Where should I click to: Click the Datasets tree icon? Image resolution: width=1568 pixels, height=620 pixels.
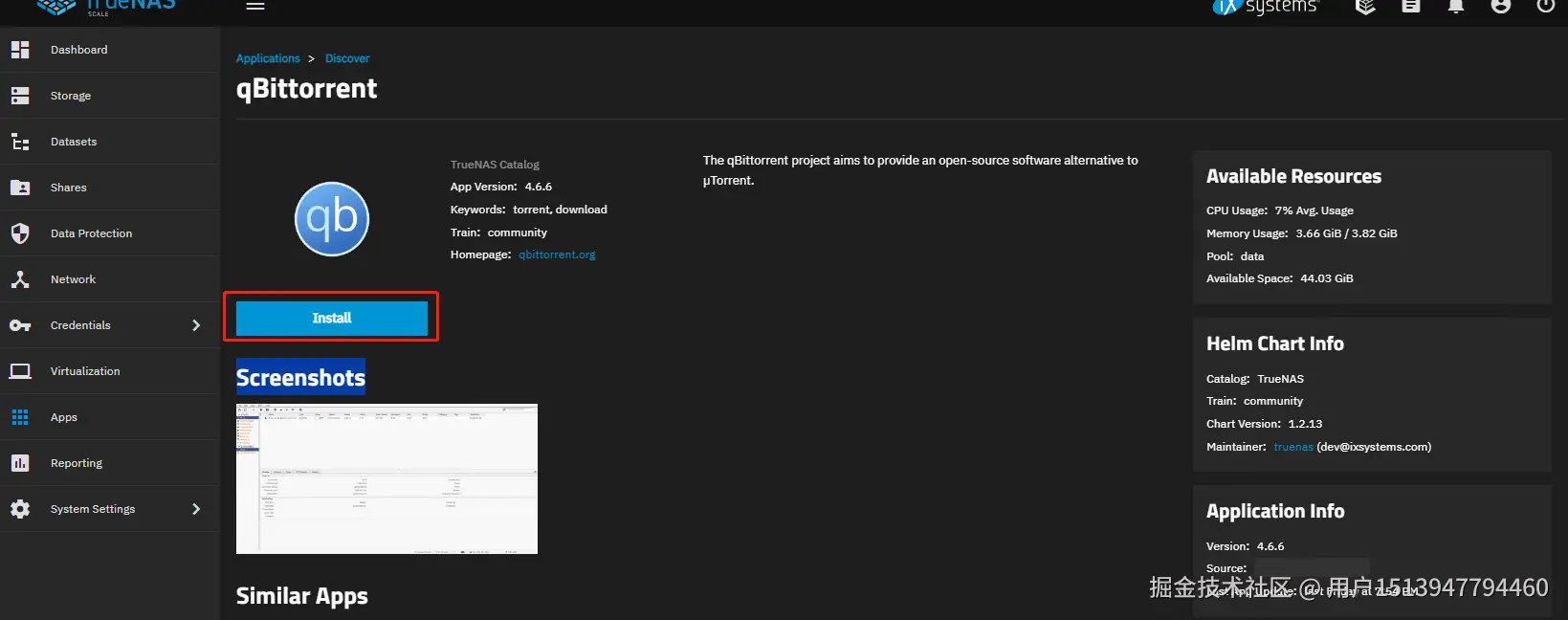(20, 142)
